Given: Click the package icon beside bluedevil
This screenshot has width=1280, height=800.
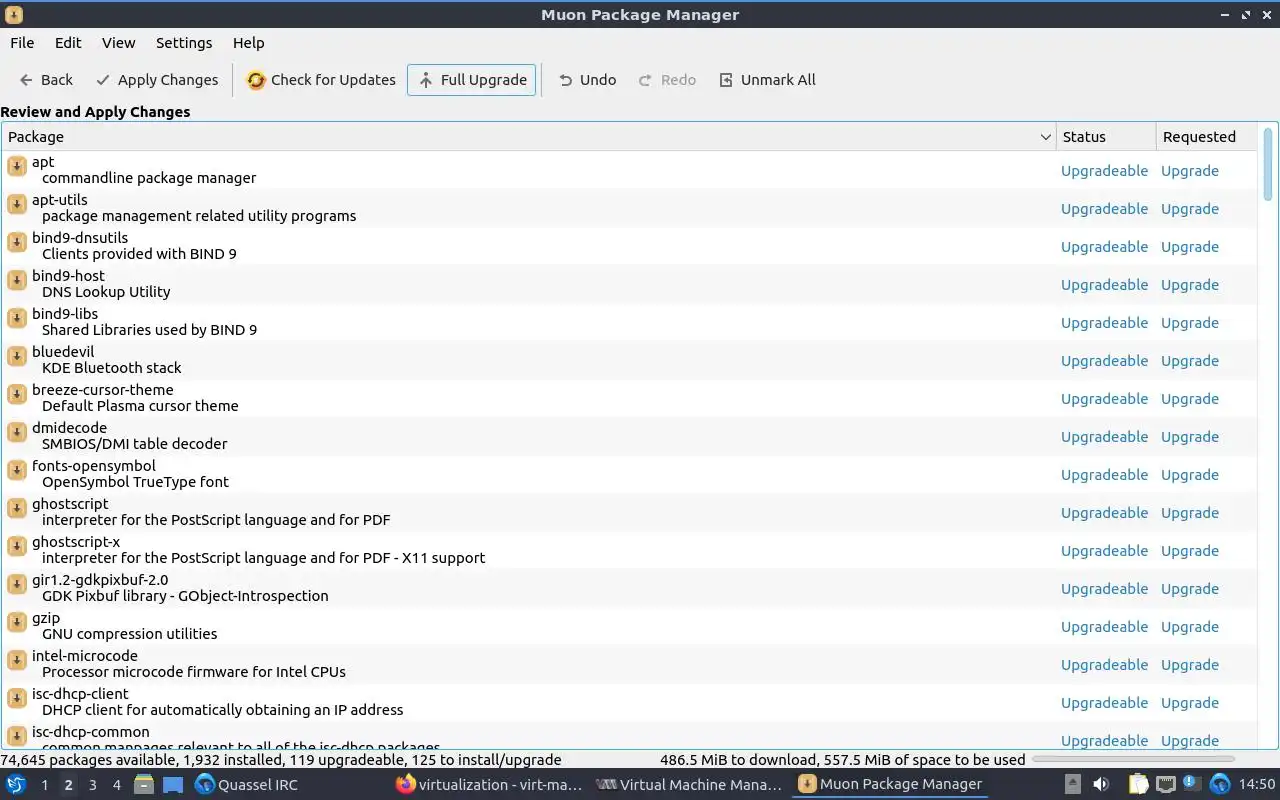Looking at the screenshot, I should tap(16, 356).
